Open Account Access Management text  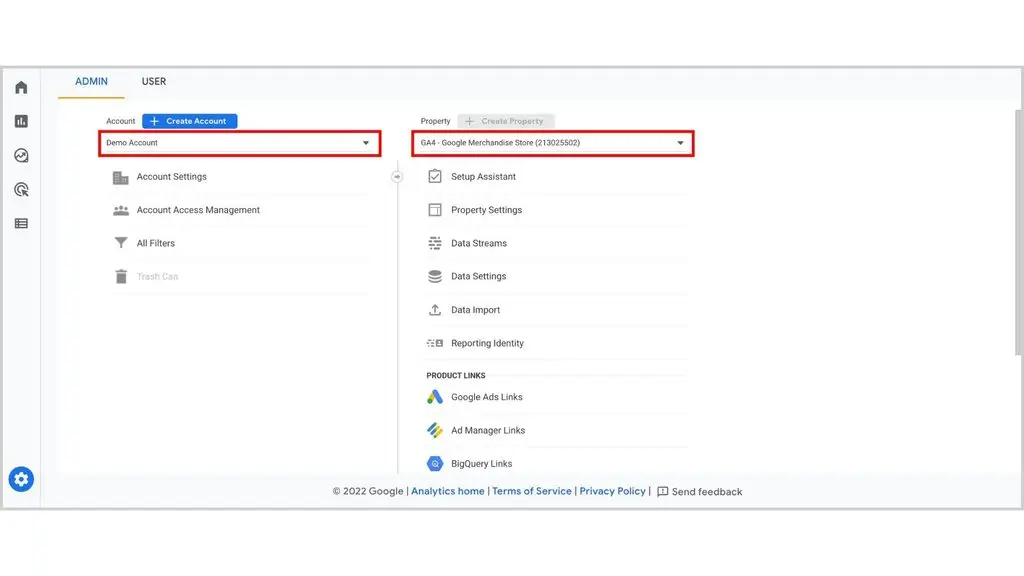point(199,210)
